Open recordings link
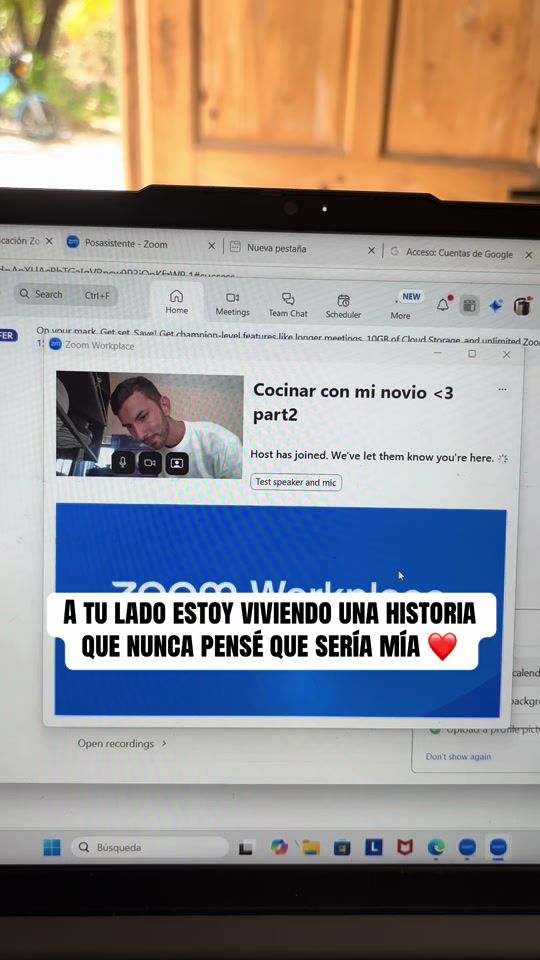 [116, 743]
